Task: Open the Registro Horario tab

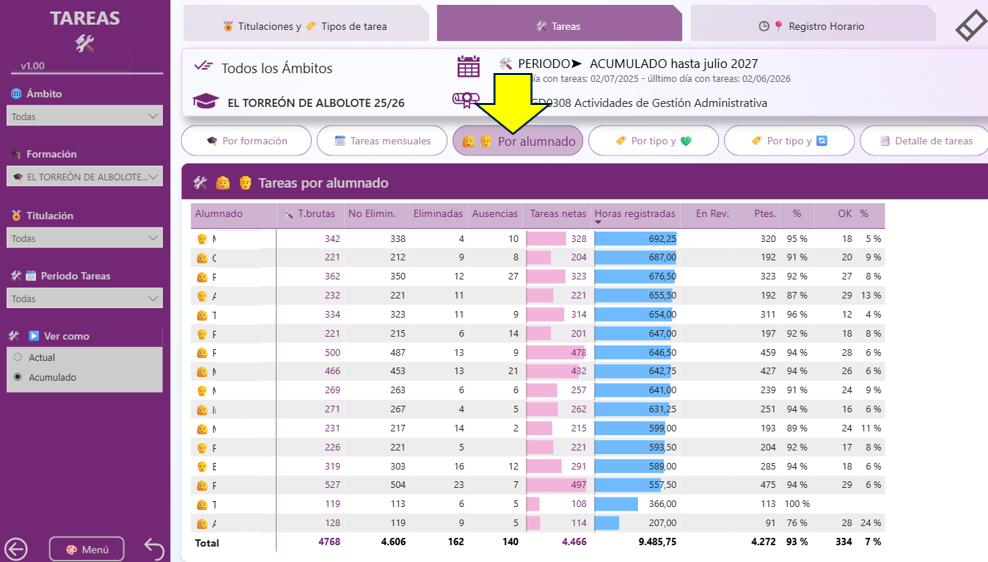Action: click(813, 26)
